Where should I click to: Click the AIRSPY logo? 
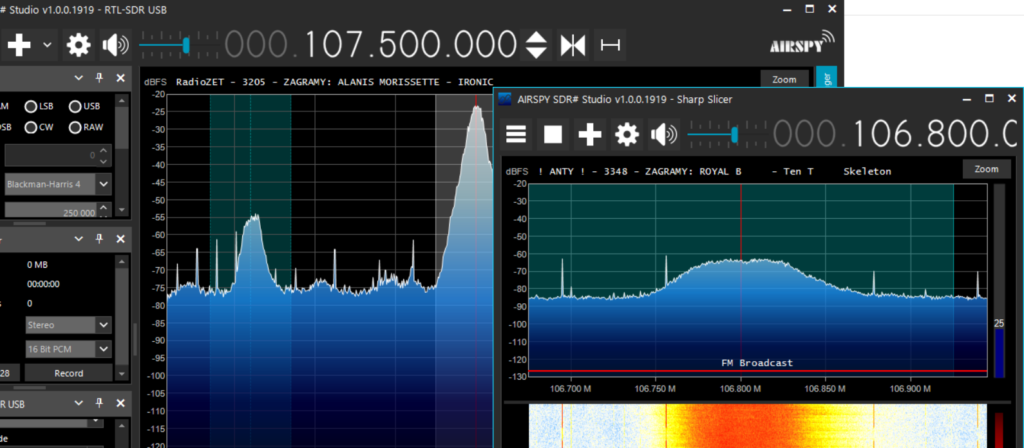[x=801, y=44]
